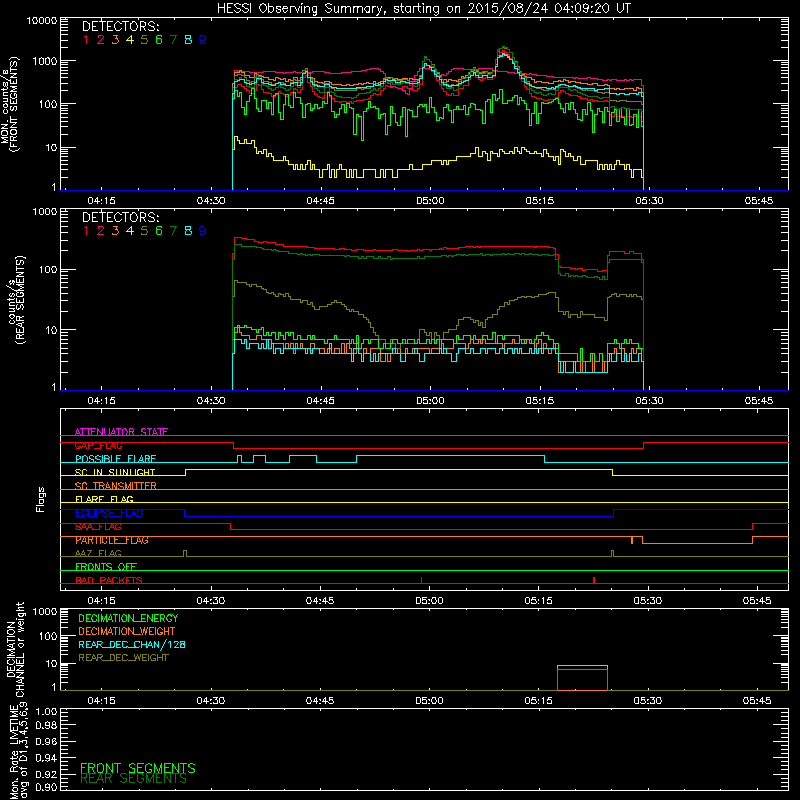Screen dimensions: 800x800
Task: Click the vertical Flags axis title
Action: pos(41,499)
